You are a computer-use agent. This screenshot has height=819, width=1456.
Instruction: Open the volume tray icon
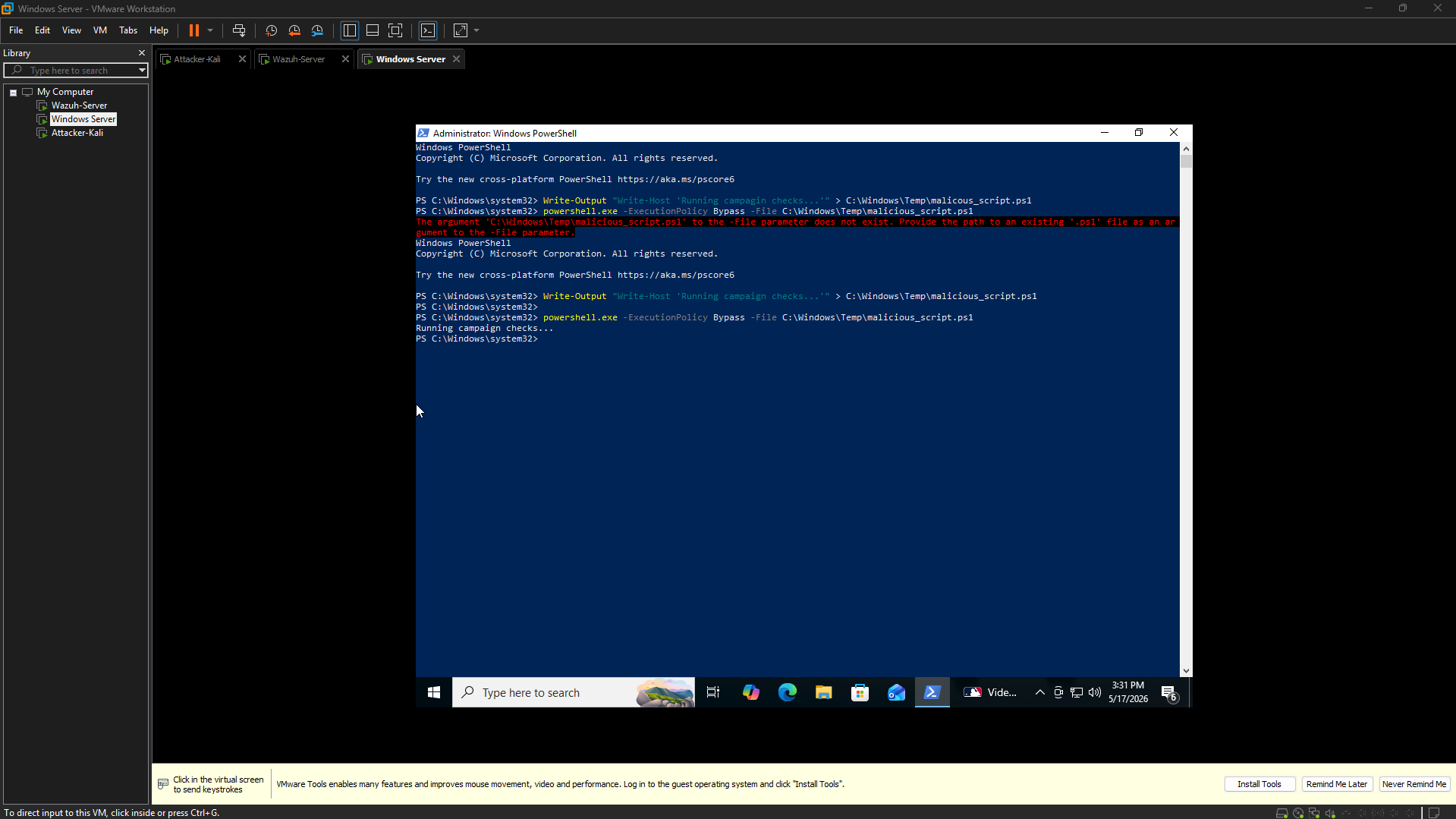click(1095, 692)
